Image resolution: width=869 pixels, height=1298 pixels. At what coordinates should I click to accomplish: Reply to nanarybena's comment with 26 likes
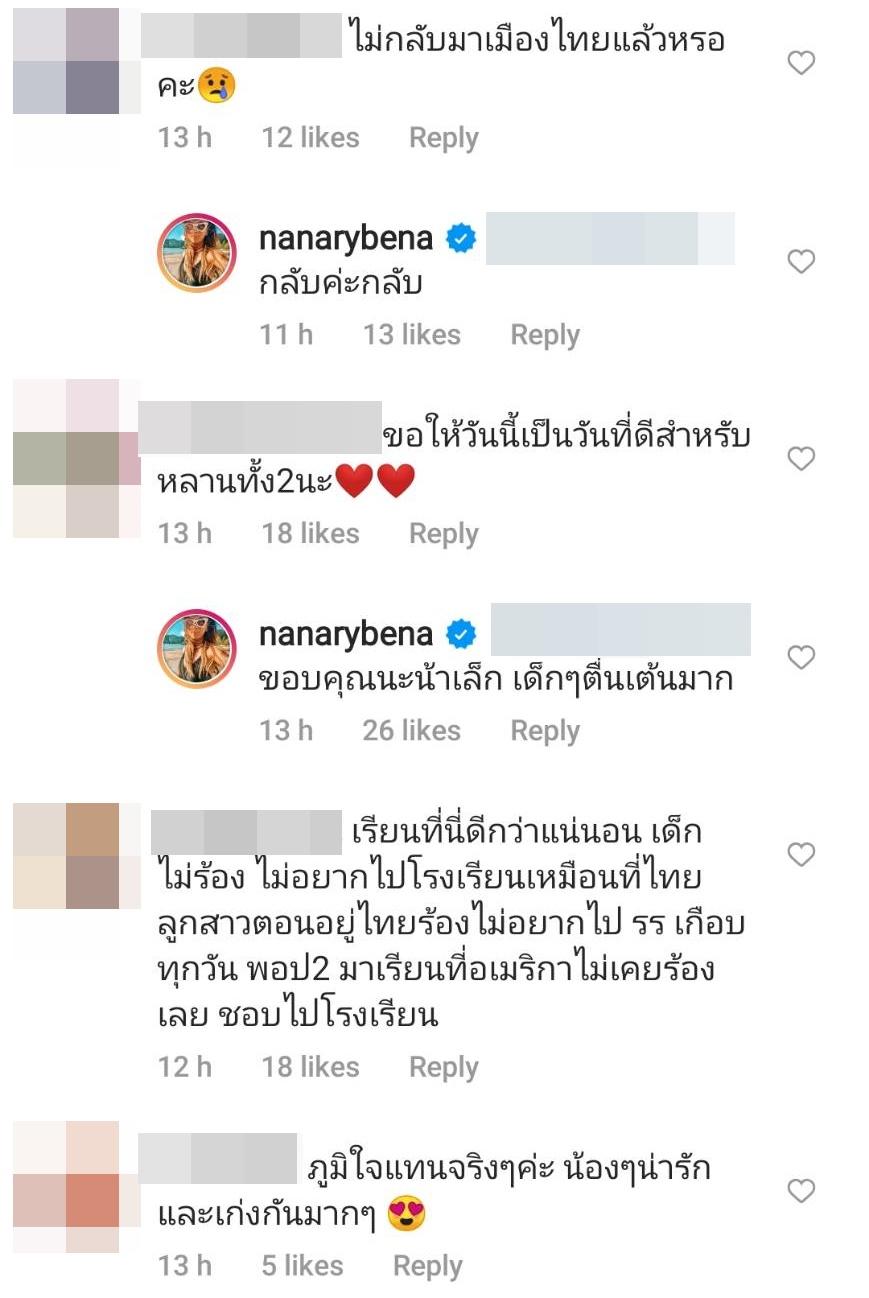(545, 731)
